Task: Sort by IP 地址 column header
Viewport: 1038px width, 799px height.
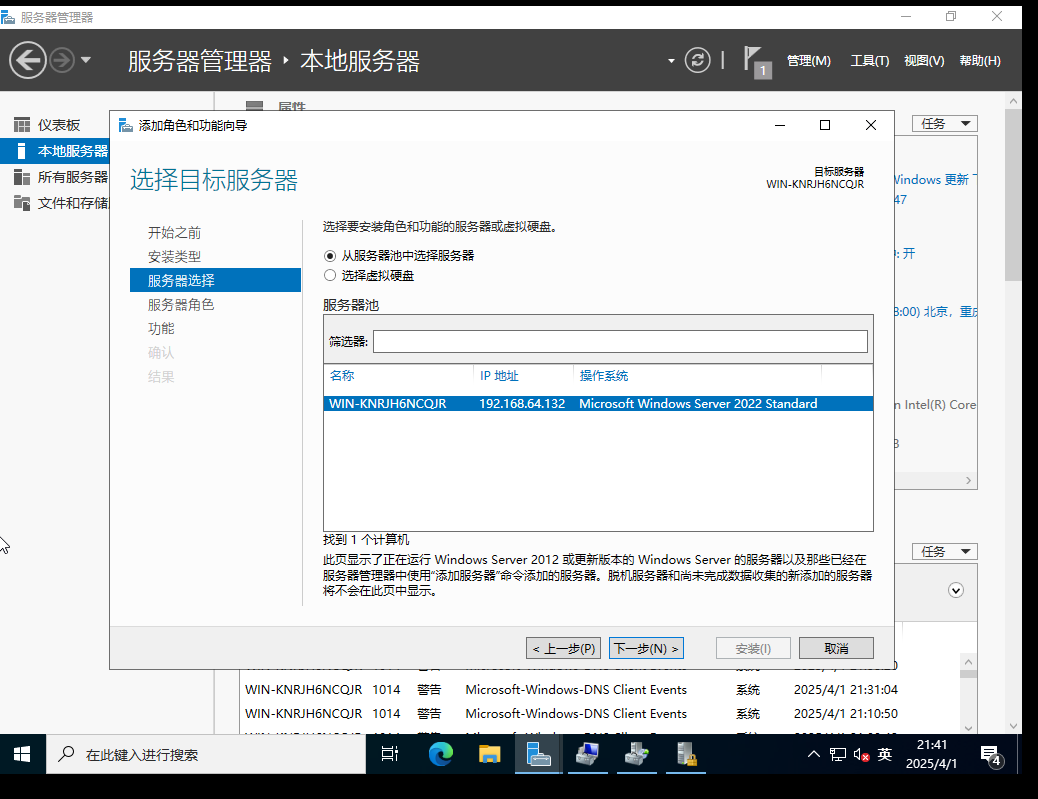Action: (x=499, y=375)
